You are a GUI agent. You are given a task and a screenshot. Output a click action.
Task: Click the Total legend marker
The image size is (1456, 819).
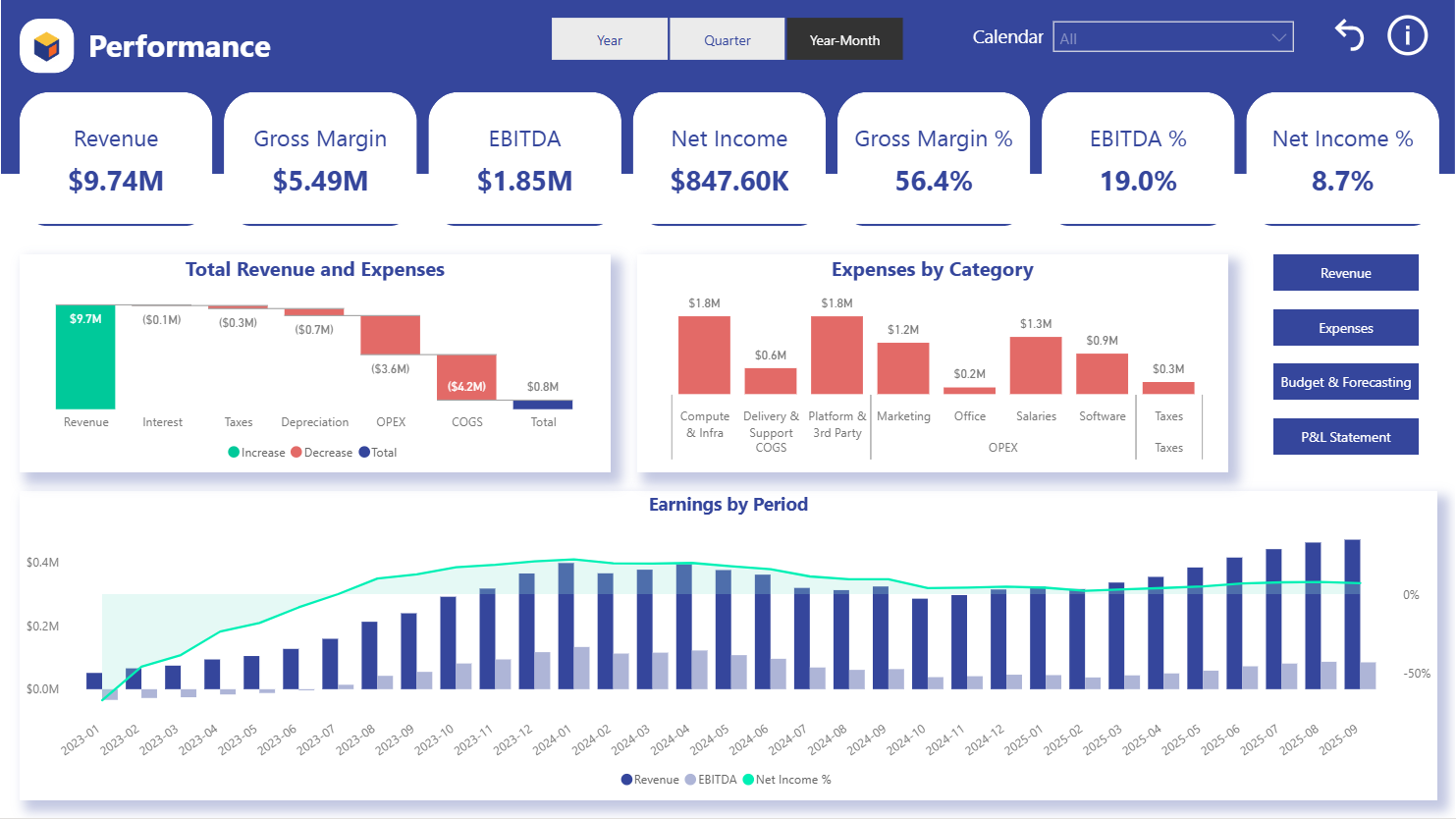click(x=364, y=453)
